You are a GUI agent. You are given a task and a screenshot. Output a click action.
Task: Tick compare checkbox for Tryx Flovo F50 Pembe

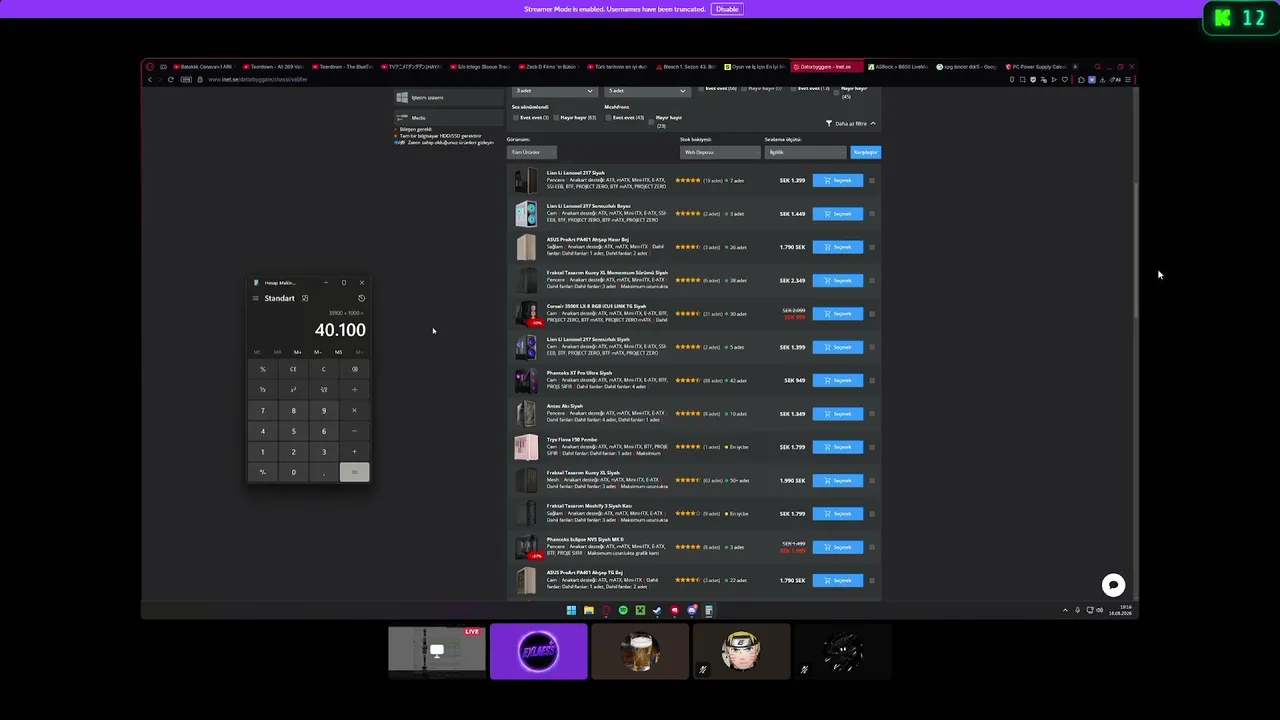point(872,447)
